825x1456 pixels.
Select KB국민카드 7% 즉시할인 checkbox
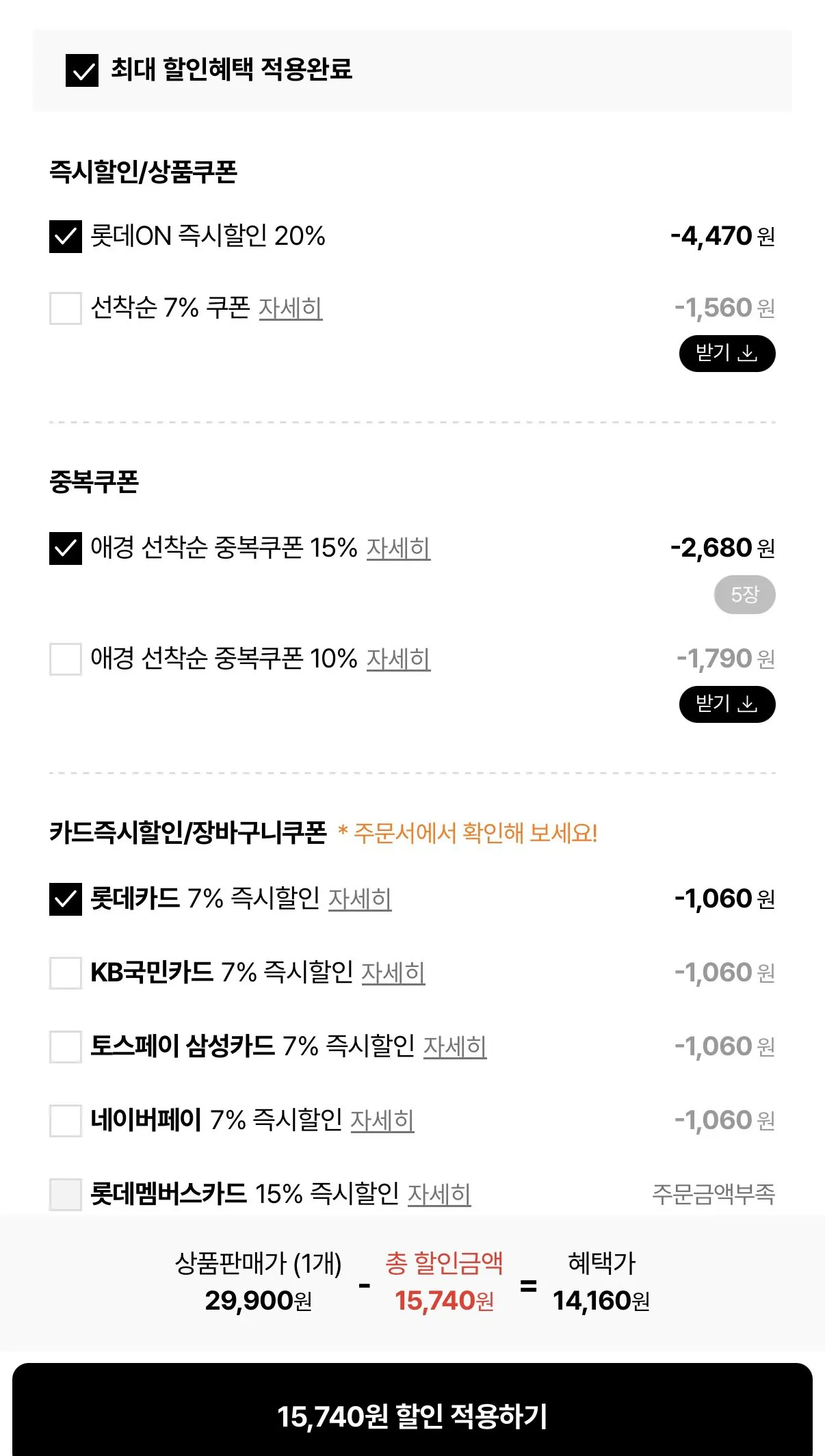pos(66,973)
